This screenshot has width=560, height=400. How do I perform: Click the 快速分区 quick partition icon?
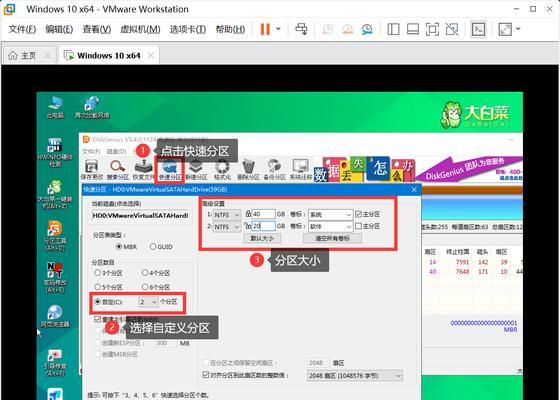pyautogui.click(x=170, y=169)
